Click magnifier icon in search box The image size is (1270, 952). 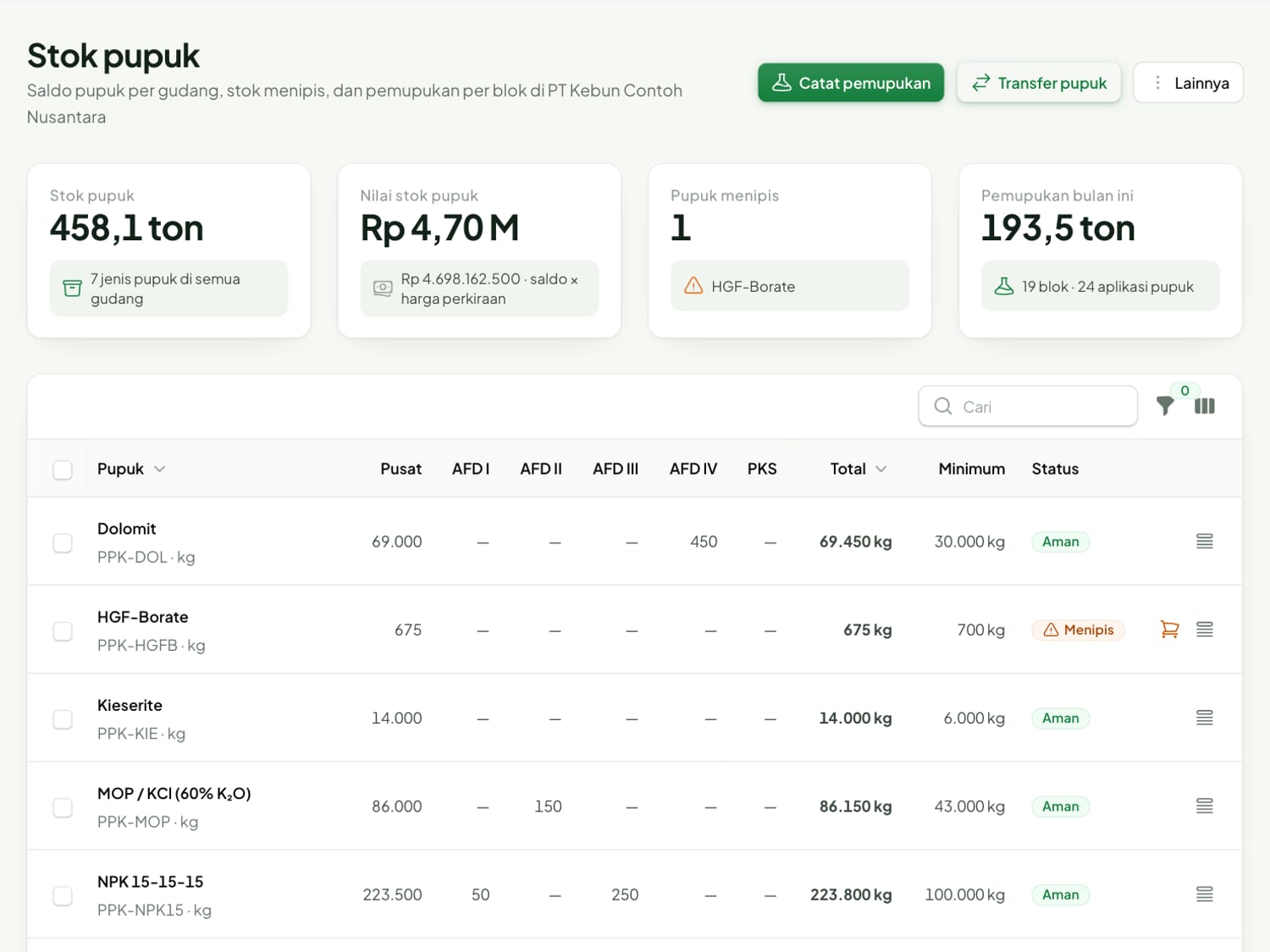943,406
